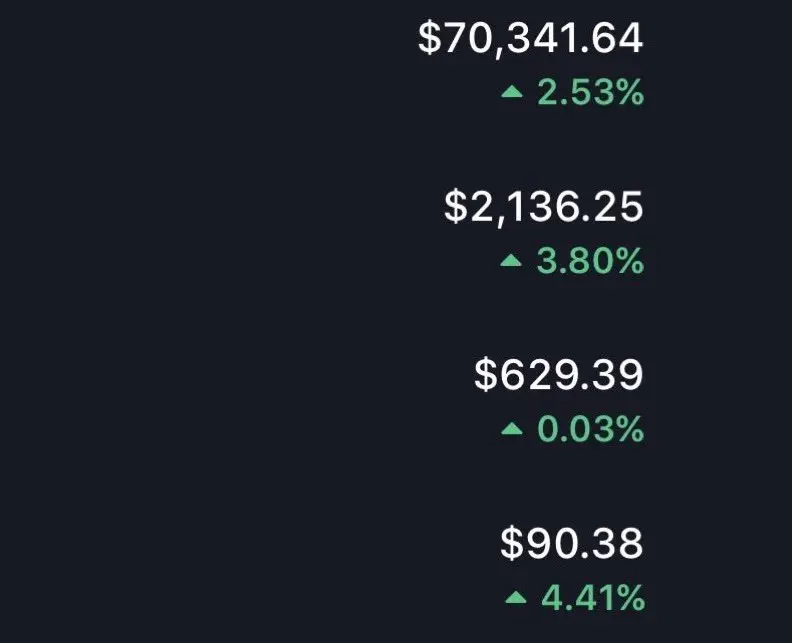Click the green up arrow beside 4.41%
This screenshot has width=792, height=643.
tap(516, 598)
